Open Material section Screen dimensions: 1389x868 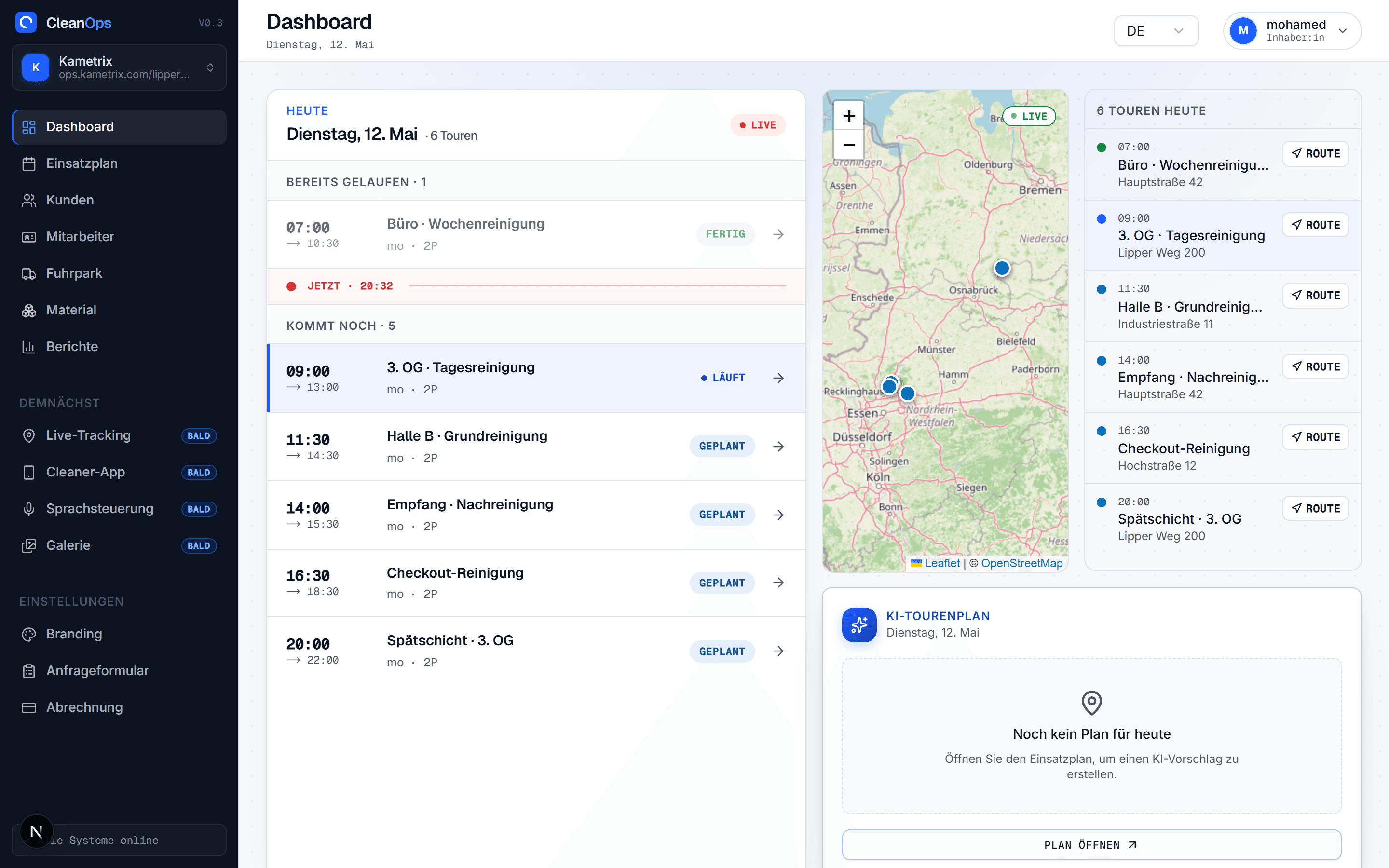(x=119, y=310)
